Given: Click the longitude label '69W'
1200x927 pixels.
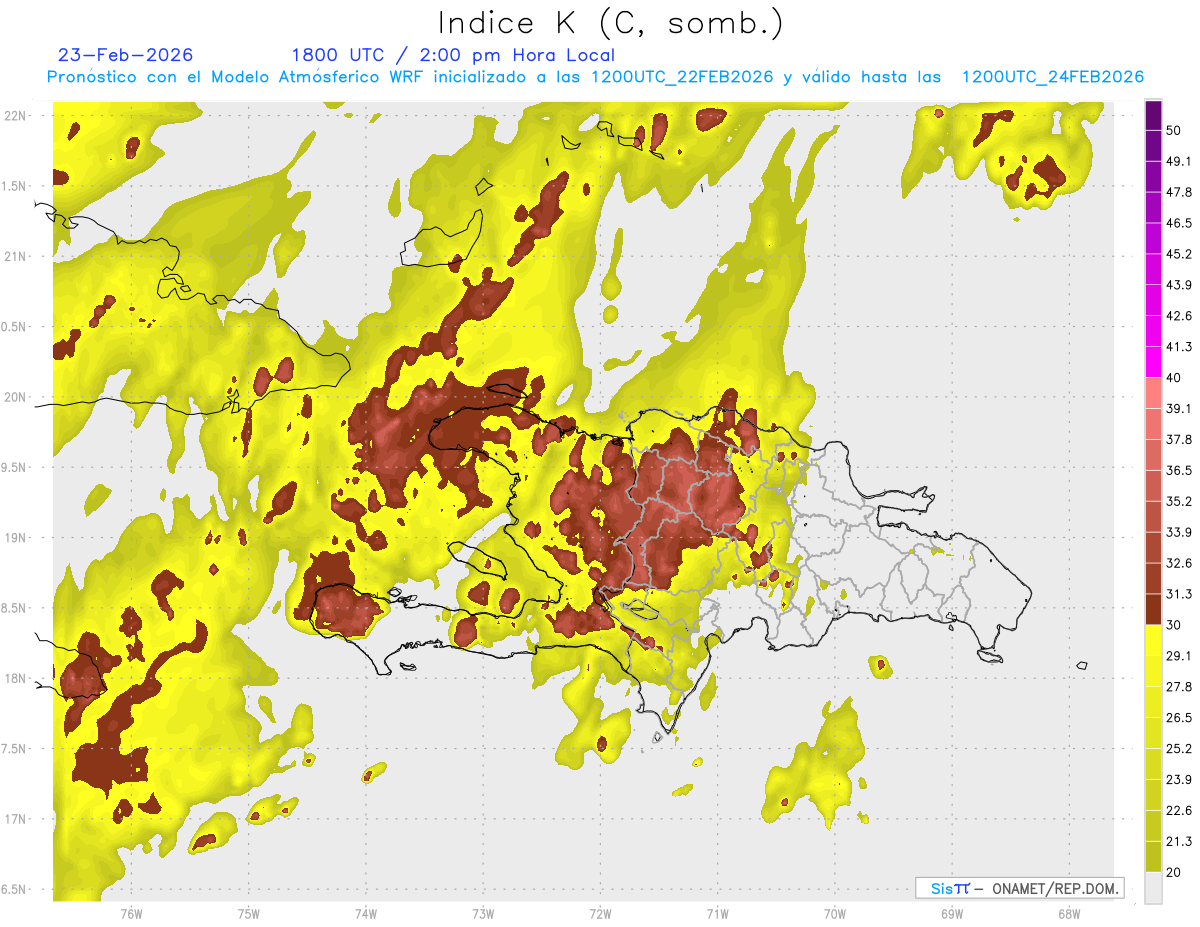Looking at the screenshot, I should (951, 914).
